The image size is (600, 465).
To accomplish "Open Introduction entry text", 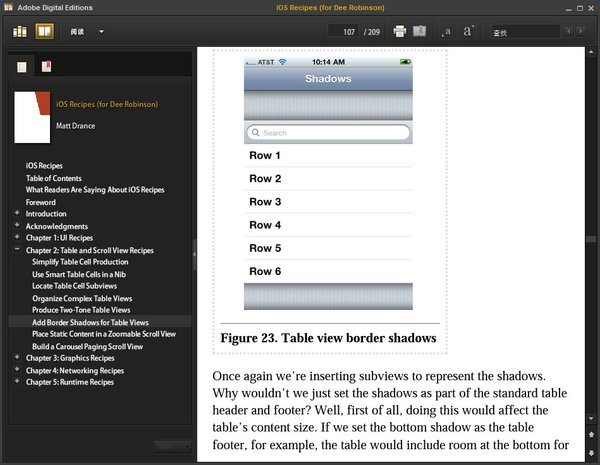I will coord(46,214).
